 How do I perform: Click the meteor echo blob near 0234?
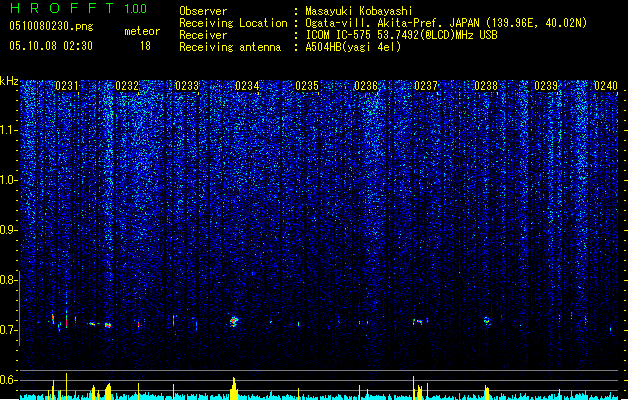coord(234,321)
